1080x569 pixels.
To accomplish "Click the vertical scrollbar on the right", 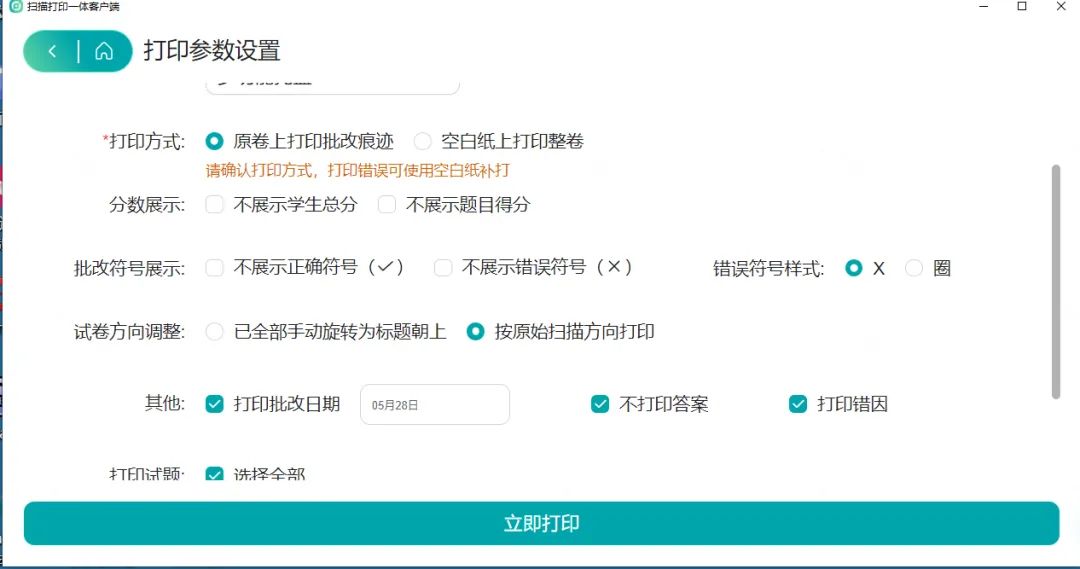I will [x=1056, y=281].
